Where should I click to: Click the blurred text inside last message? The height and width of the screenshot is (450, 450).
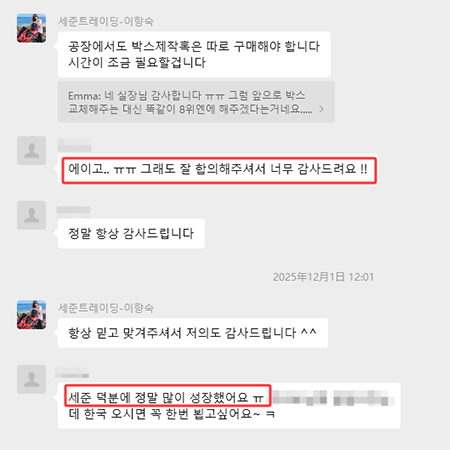click(x=334, y=398)
